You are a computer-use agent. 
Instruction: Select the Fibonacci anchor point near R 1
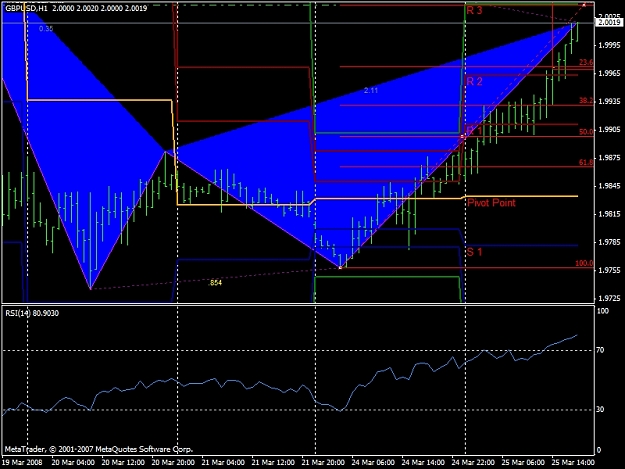point(463,137)
